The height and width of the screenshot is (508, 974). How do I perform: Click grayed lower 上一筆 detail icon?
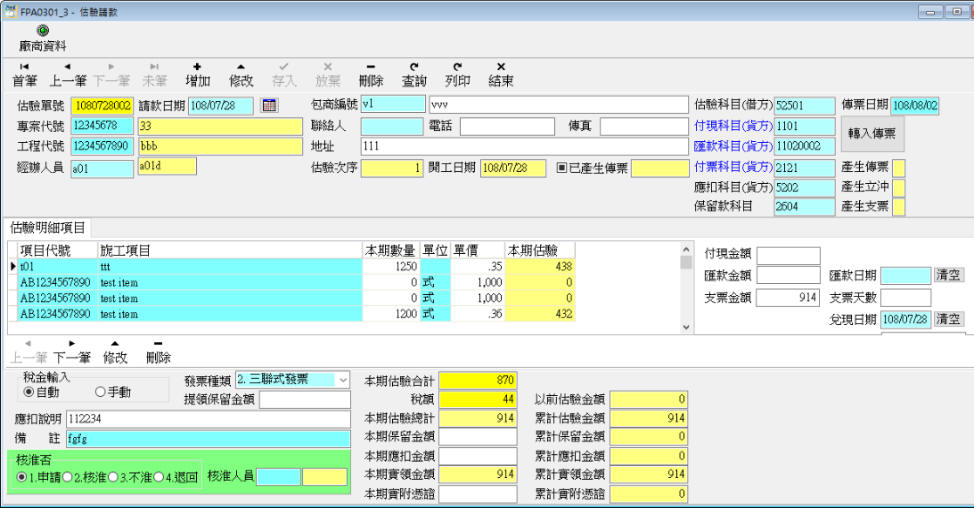point(29,352)
